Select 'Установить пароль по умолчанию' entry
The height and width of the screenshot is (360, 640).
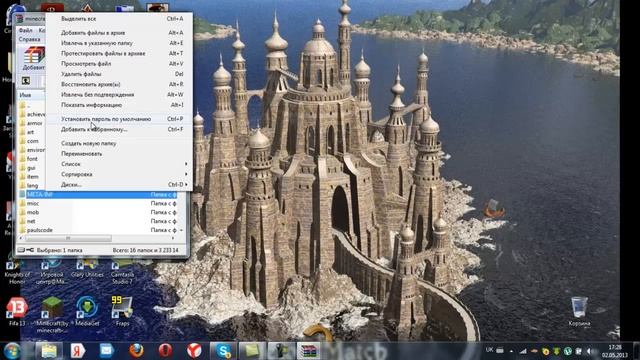click(x=119, y=119)
